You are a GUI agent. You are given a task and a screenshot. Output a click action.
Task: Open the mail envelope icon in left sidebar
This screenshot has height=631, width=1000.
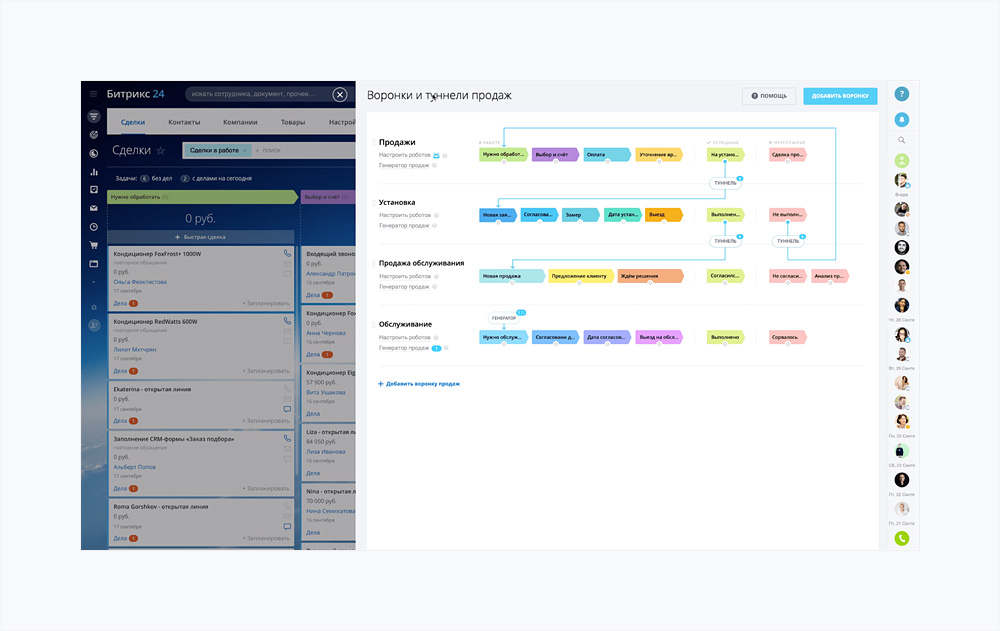(94, 208)
